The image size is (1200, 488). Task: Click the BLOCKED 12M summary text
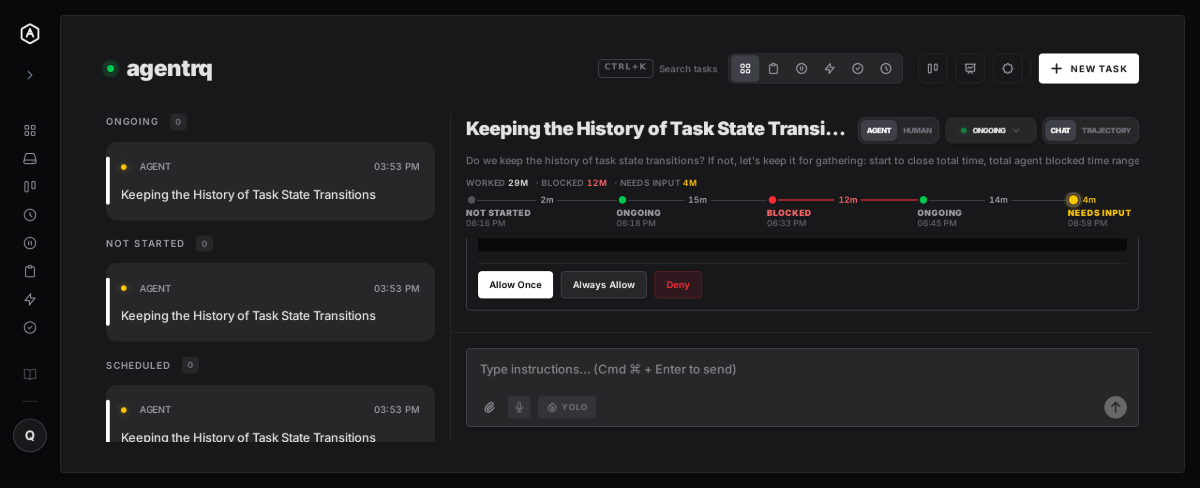pos(574,183)
